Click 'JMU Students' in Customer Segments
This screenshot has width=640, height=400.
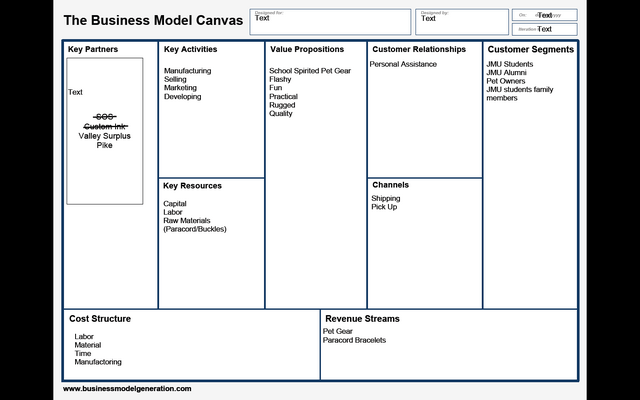tap(509, 64)
